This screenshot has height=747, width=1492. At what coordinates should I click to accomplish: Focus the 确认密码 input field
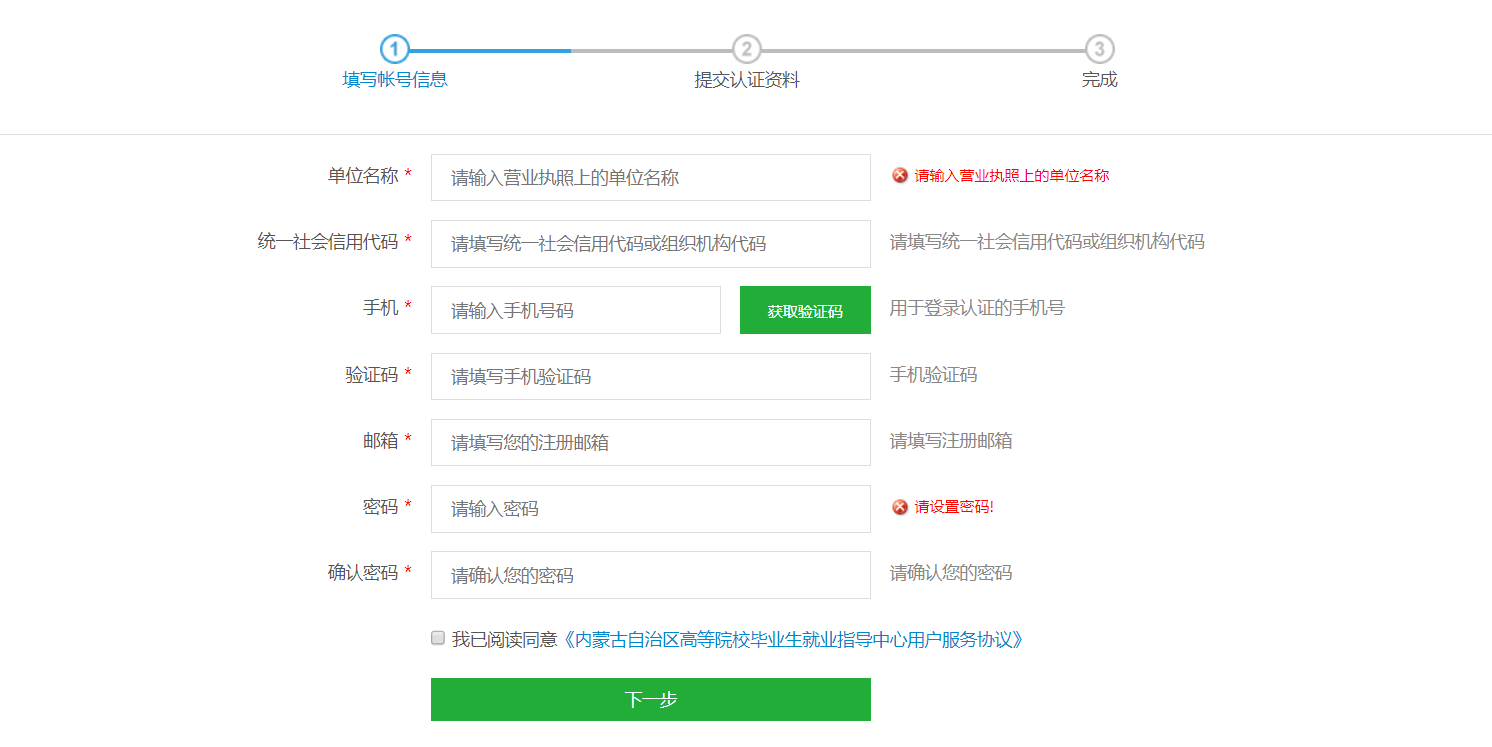pyautogui.click(x=650, y=575)
